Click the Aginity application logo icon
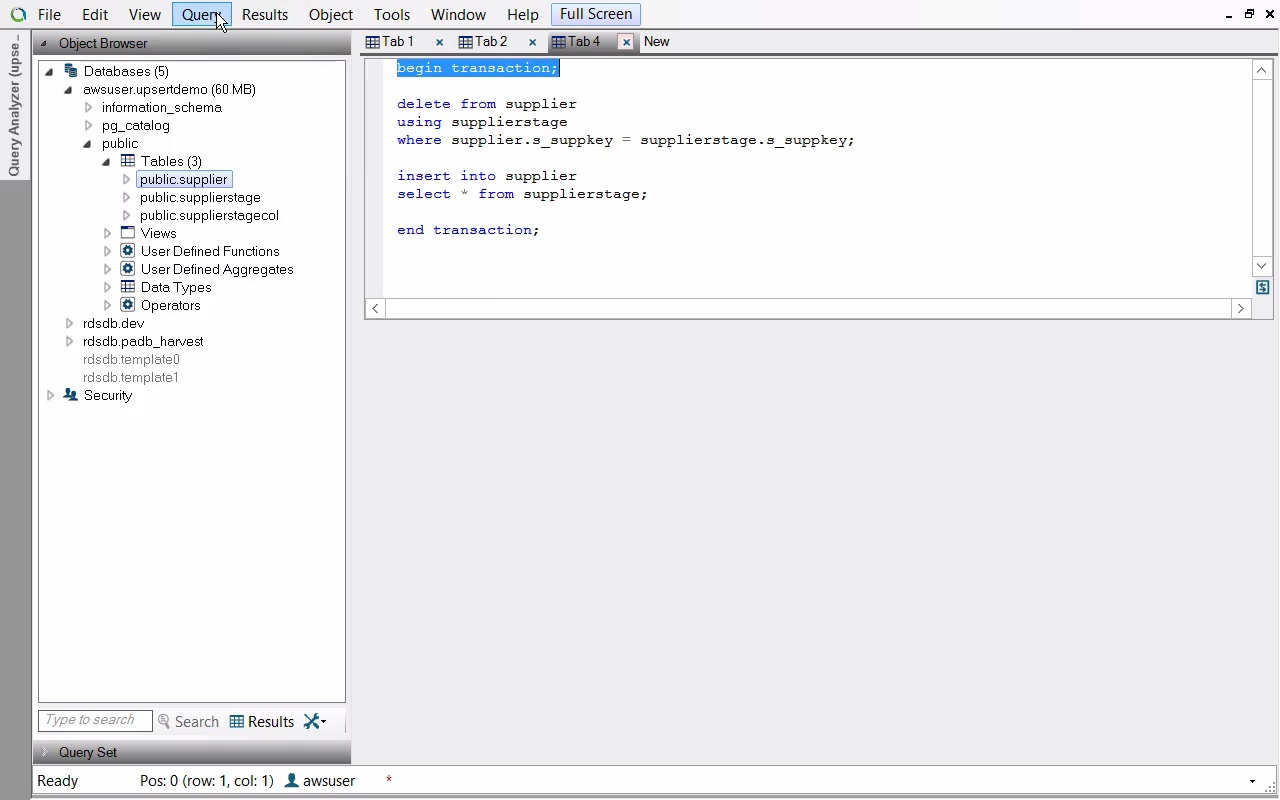 coord(18,15)
